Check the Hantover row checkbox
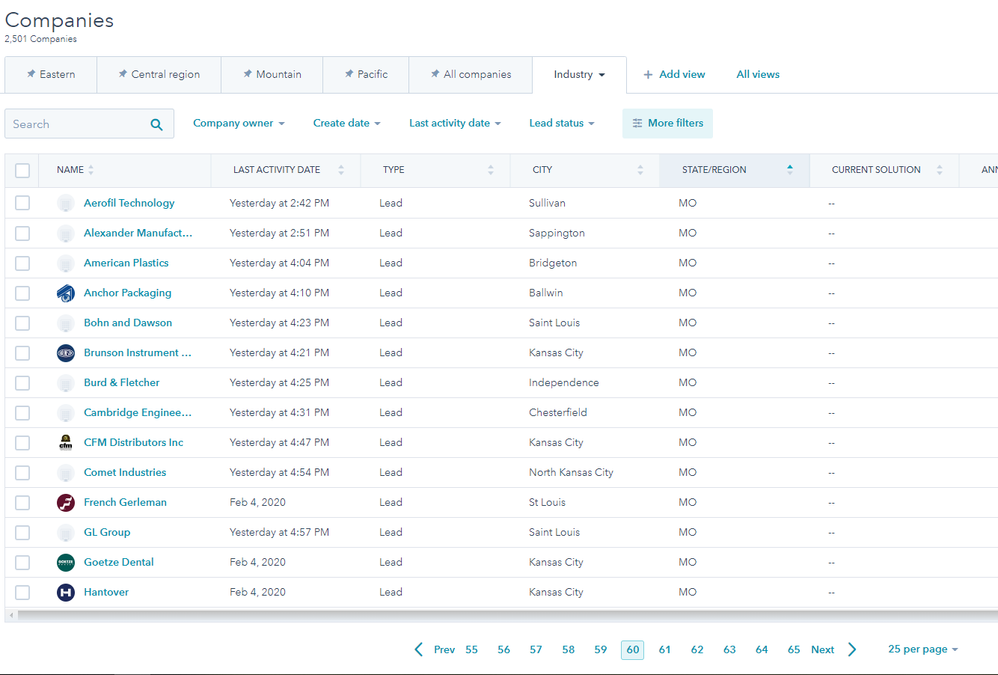Image resolution: width=998 pixels, height=675 pixels. point(22,592)
